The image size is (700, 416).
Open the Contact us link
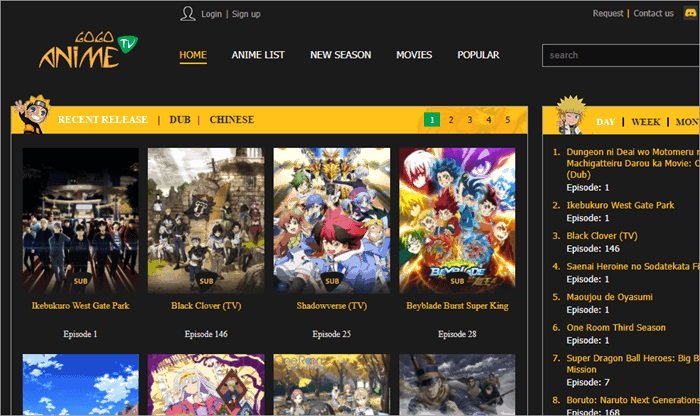pyautogui.click(x=653, y=13)
